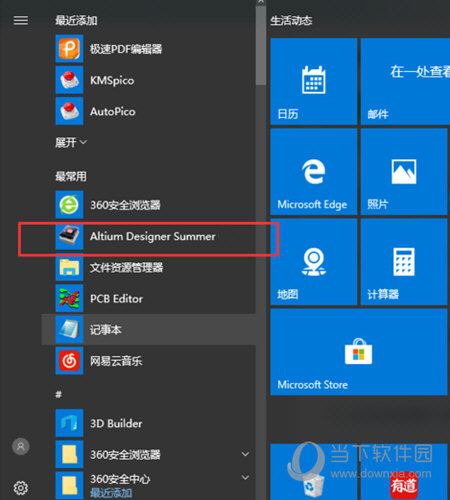Click the 有道 tile at the bottom
The height and width of the screenshot is (500, 450).
click(x=404, y=472)
